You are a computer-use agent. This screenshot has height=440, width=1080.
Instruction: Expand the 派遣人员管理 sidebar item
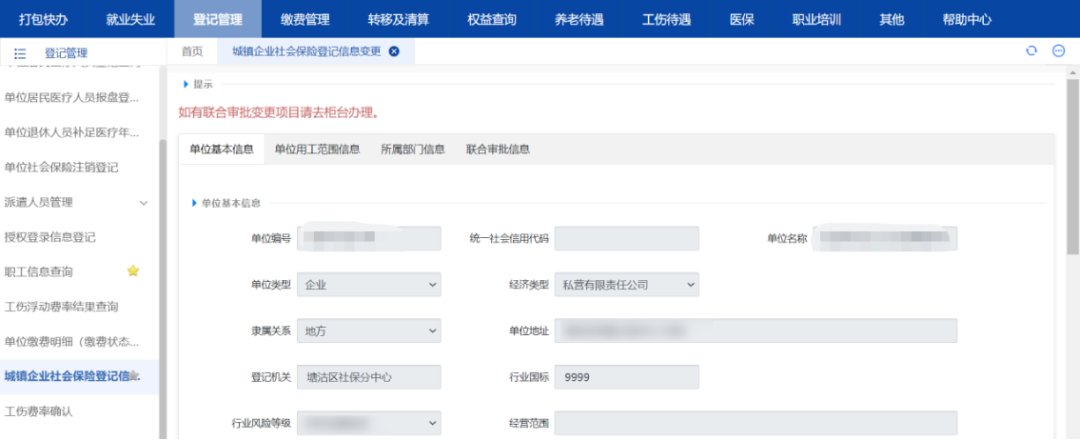click(143, 203)
